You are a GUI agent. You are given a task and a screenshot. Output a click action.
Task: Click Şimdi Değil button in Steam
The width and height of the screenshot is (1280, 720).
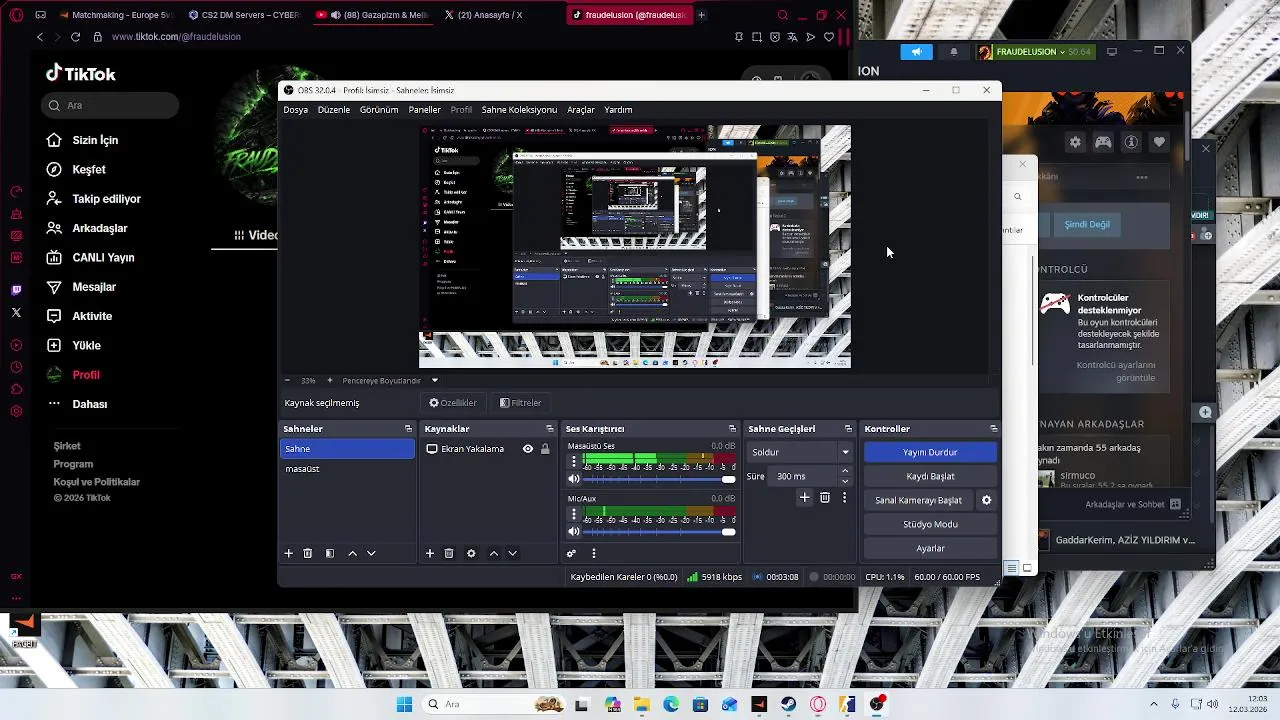pos(1087,224)
